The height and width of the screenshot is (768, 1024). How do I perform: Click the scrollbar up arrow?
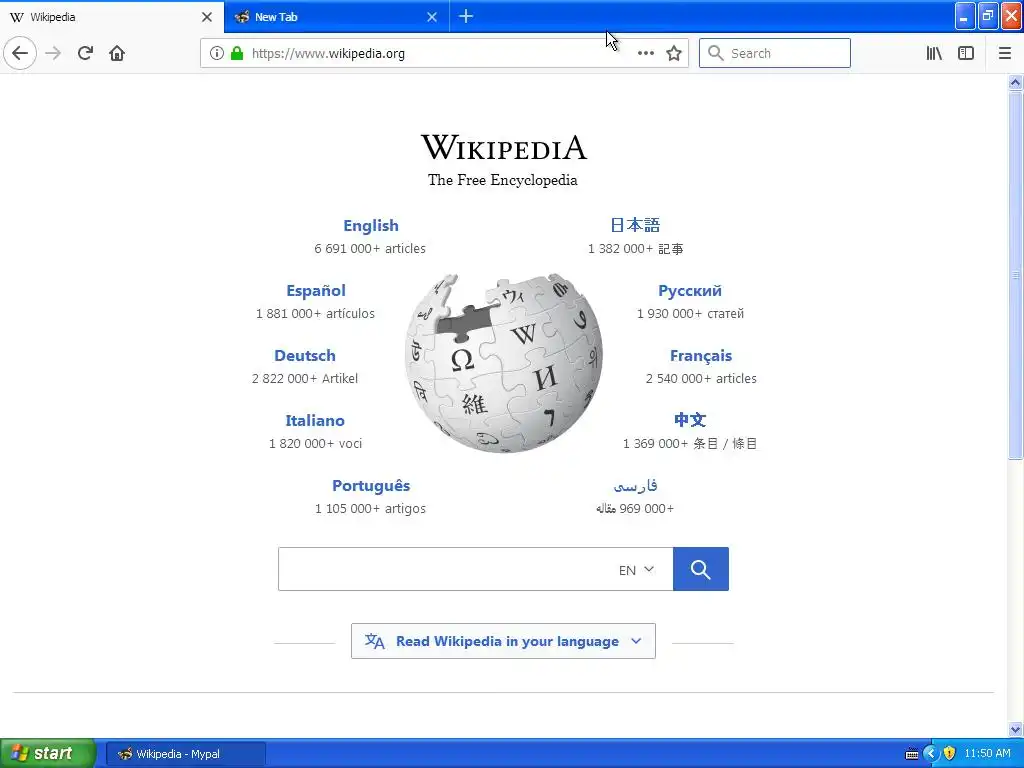coord(1015,82)
